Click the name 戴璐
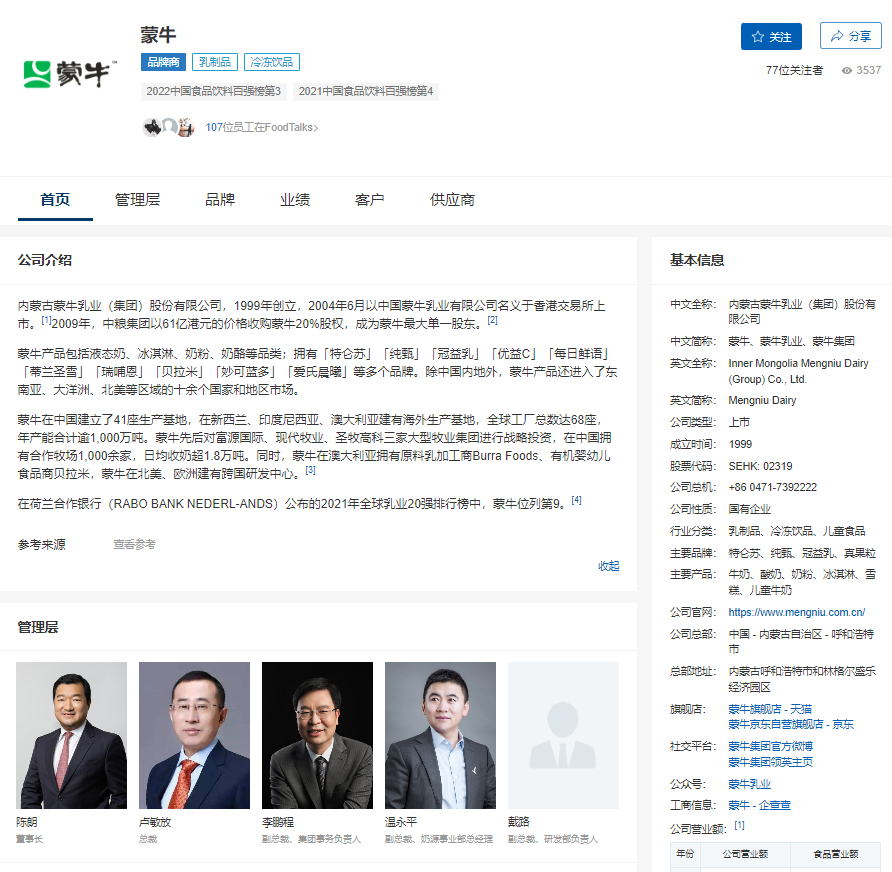The image size is (892, 872). 519,822
